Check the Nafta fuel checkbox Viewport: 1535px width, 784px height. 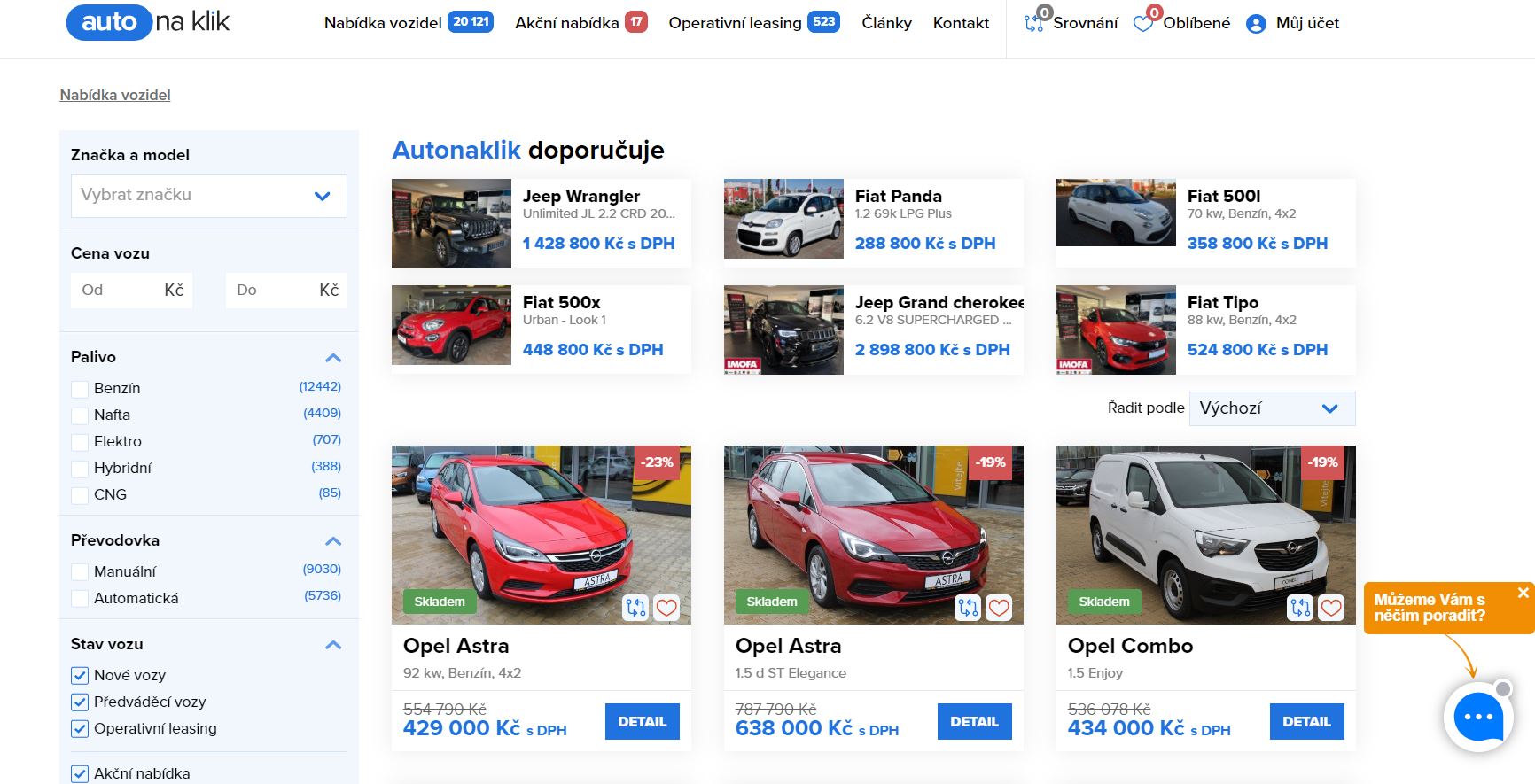[x=80, y=415]
